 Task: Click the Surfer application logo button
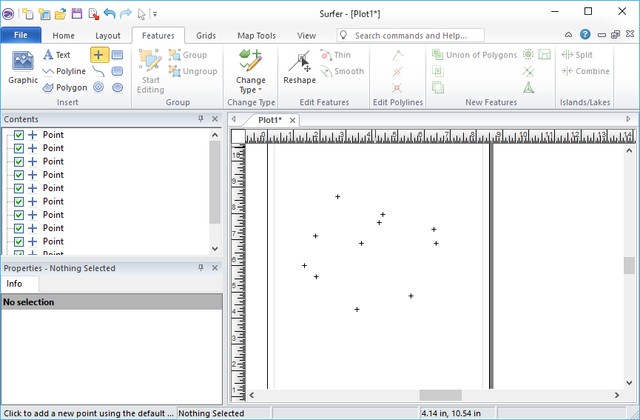pos(8,14)
